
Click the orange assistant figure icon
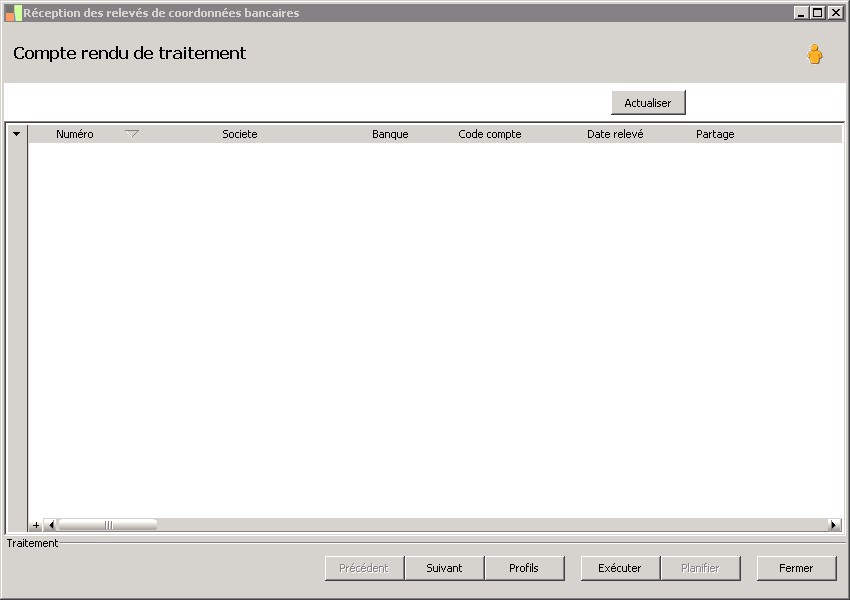(814, 54)
